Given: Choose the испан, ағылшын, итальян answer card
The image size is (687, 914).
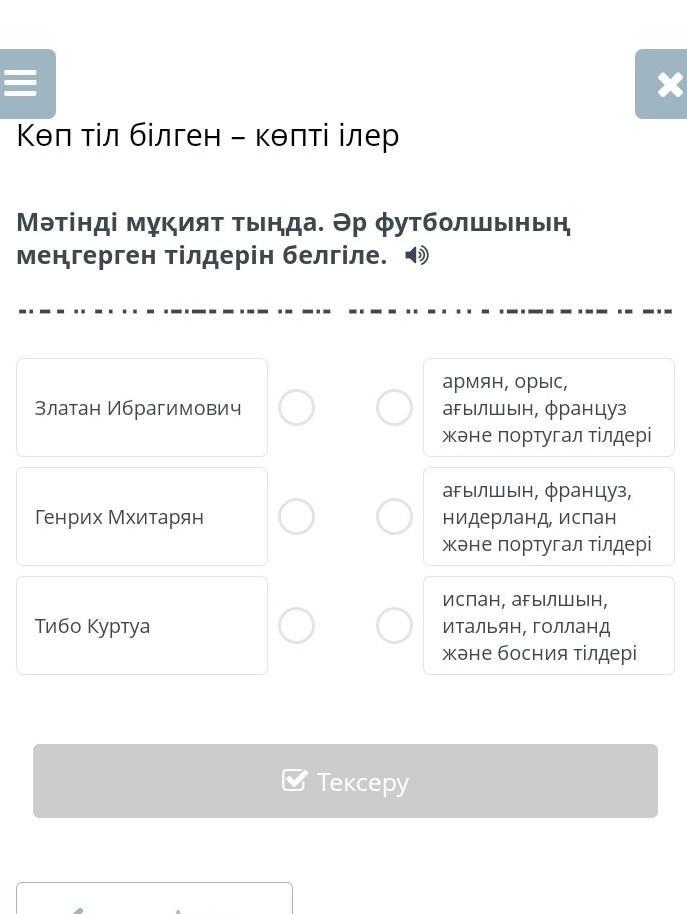Looking at the screenshot, I should 548,626.
